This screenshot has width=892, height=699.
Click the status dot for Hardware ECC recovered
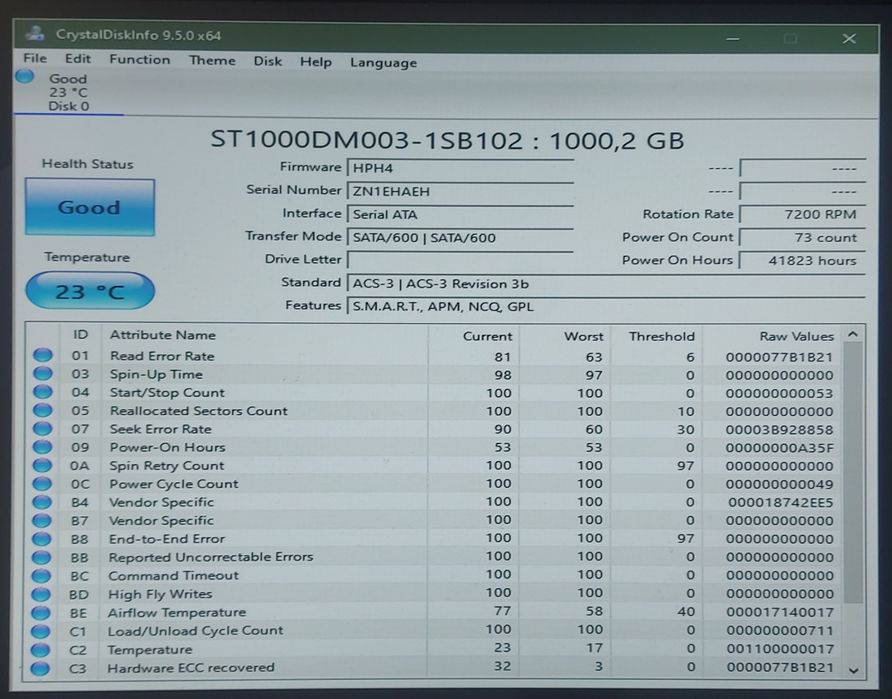[40, 668]
